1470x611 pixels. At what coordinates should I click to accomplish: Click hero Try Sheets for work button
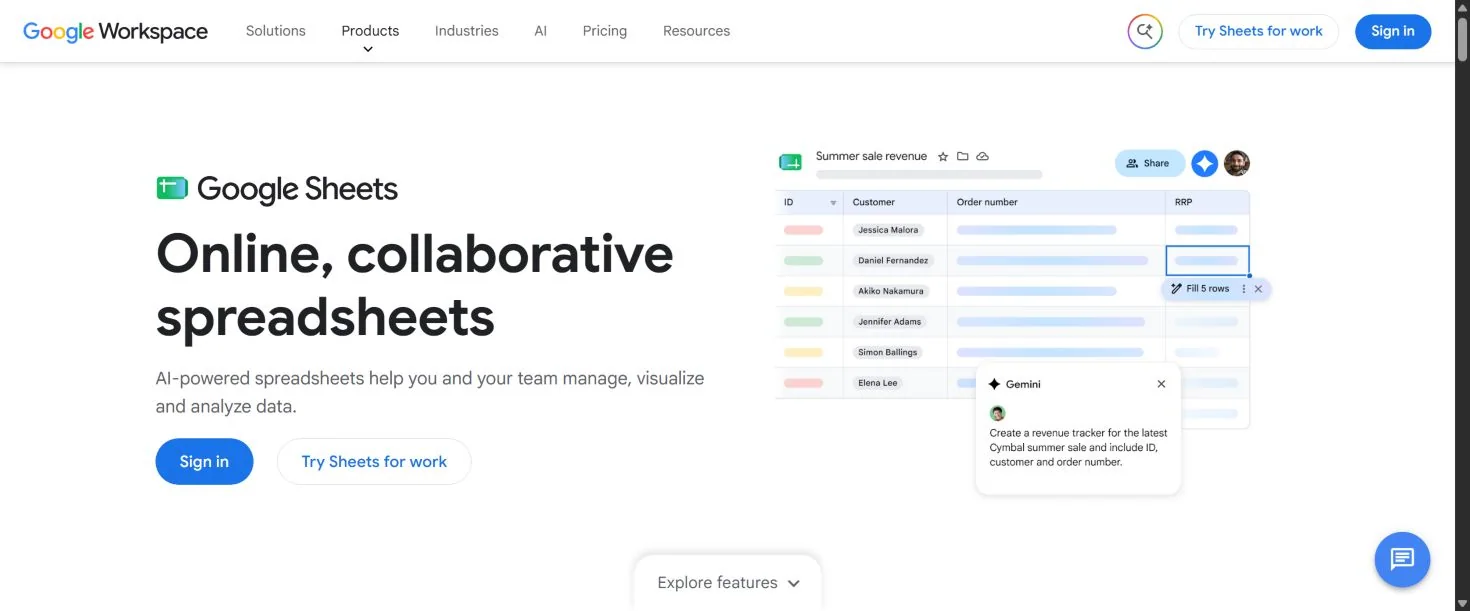374,461
